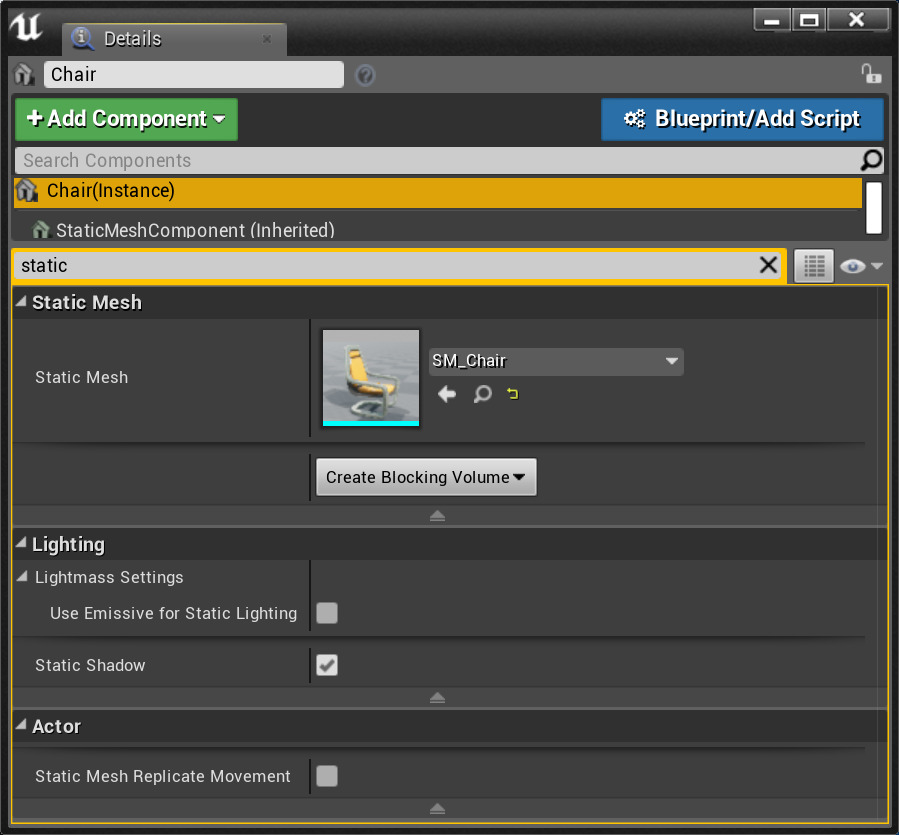Image resolution: width=899 pixels, height=835 pixels.
Task: Open the SM_Chair asset dropdown
Action: 556,361
